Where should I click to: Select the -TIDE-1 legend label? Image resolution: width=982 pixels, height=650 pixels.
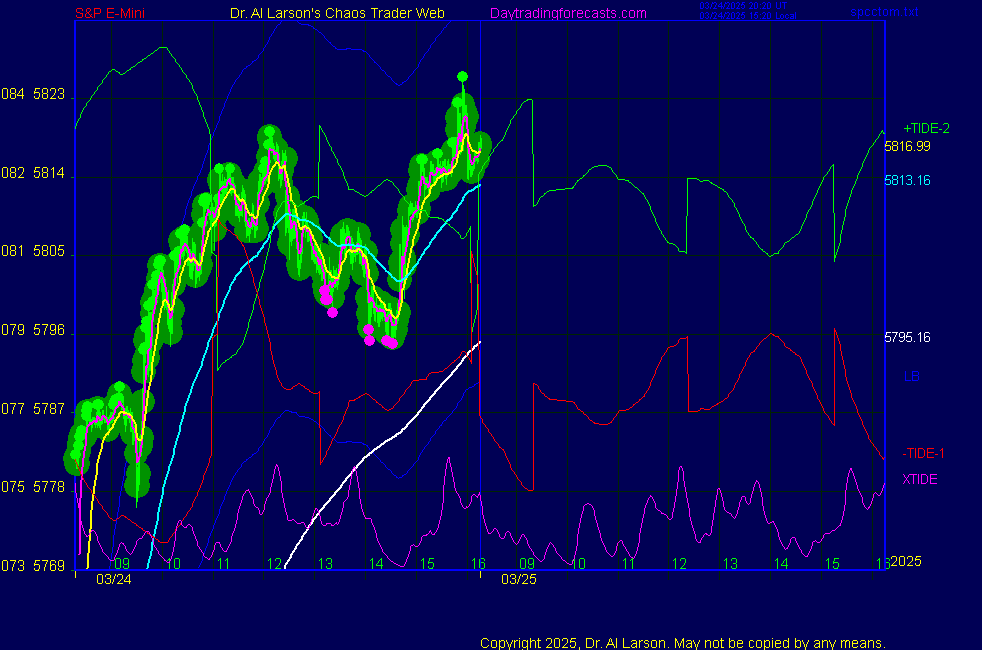coord(924,453)
